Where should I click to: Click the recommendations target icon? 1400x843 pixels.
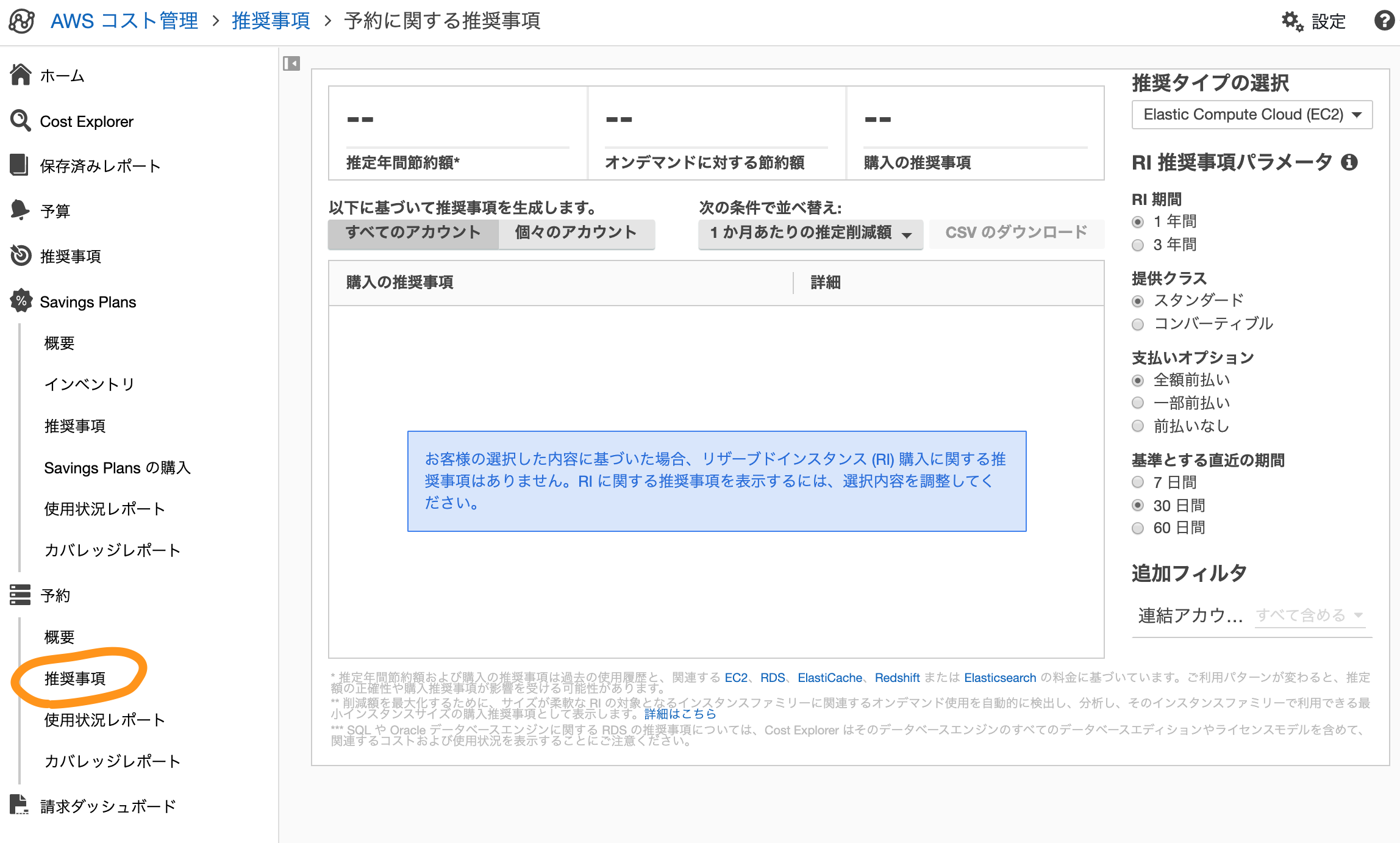pyautogui.click(x=21, y=255)
